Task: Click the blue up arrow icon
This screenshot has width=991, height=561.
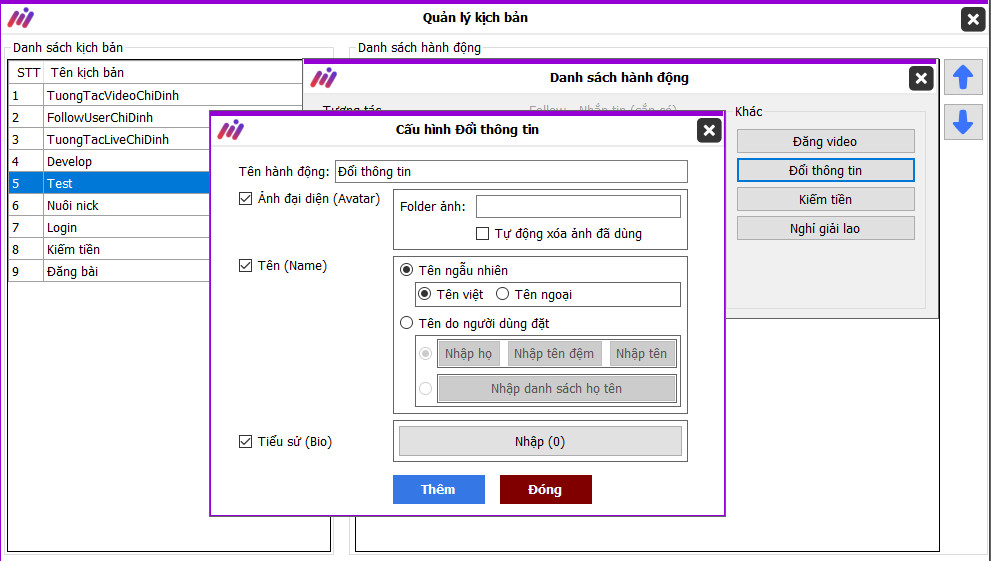Action: click(962, 77)
